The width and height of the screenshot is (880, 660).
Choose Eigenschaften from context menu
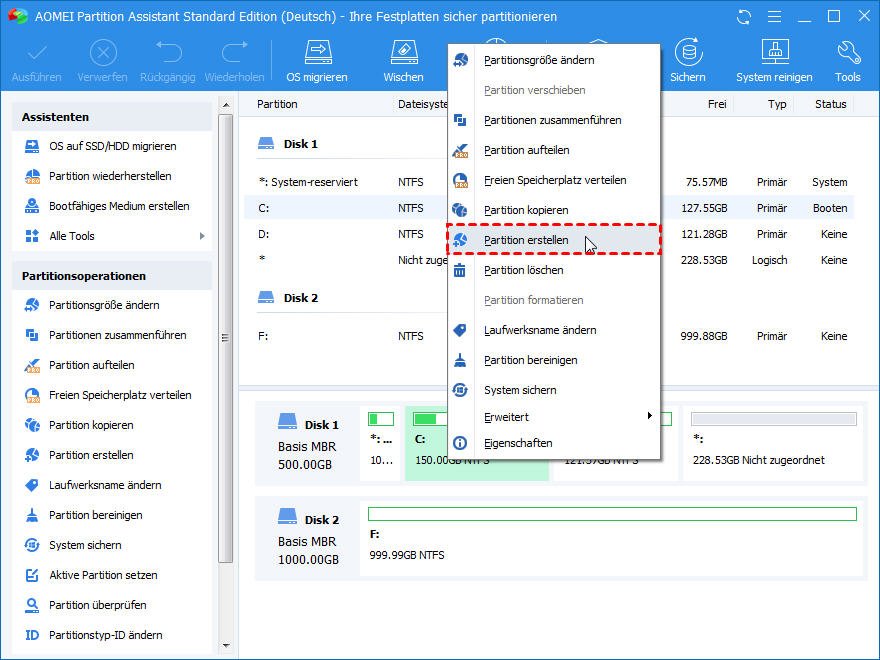coord(553,443)
